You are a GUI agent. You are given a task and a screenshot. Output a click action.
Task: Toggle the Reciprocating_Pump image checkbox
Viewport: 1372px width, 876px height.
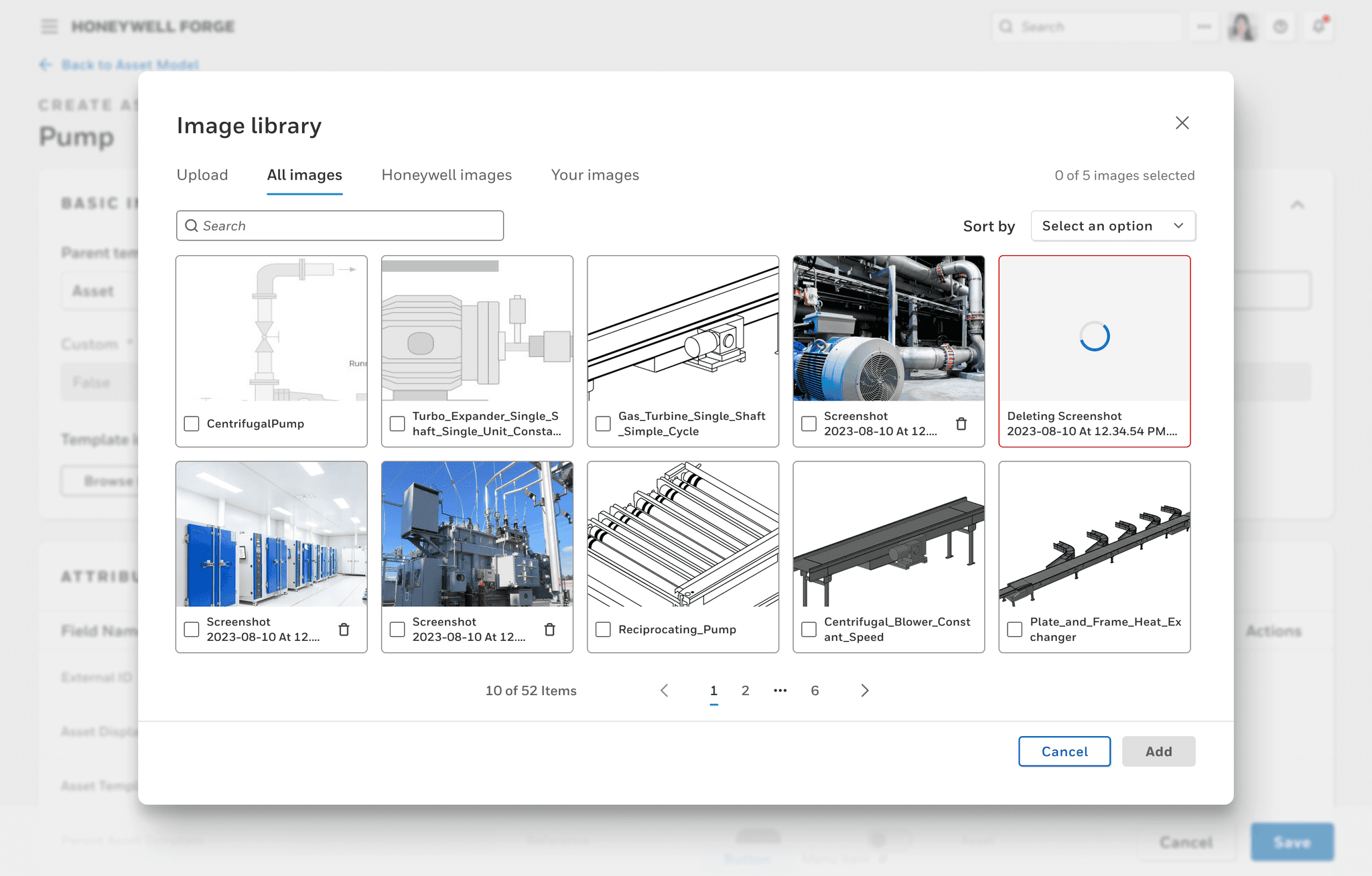(604, 629)
